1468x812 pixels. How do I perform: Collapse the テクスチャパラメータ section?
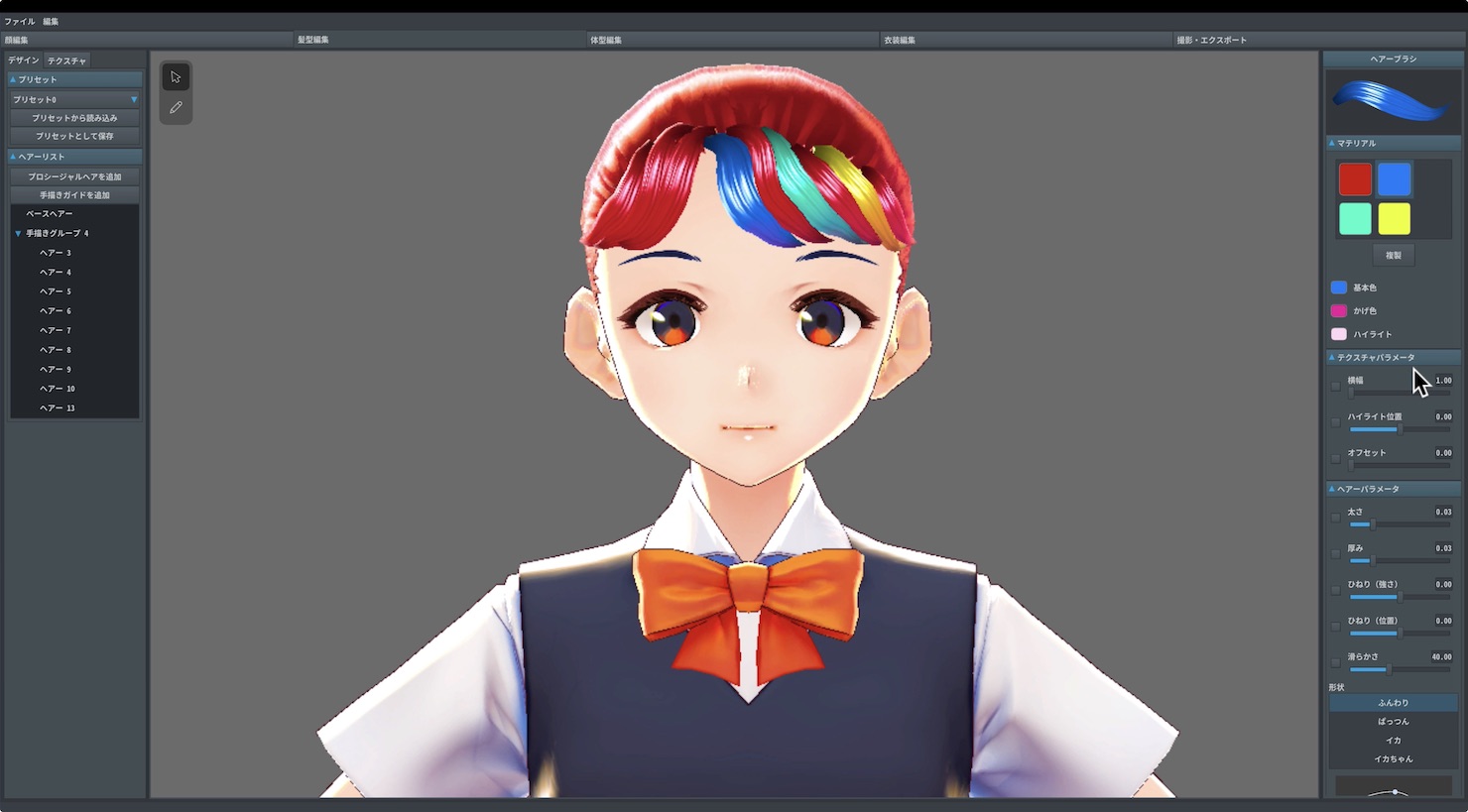(1393, 357)
